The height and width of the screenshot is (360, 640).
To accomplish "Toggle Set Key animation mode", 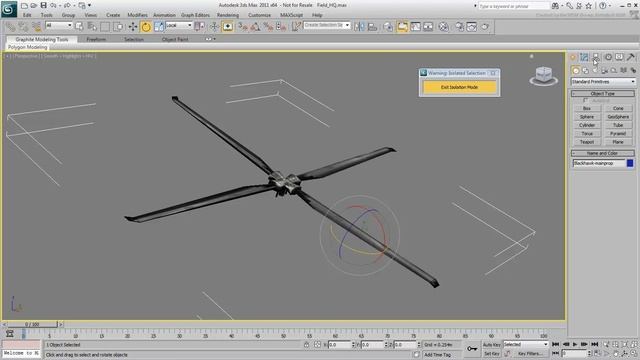I will (491, 354).
